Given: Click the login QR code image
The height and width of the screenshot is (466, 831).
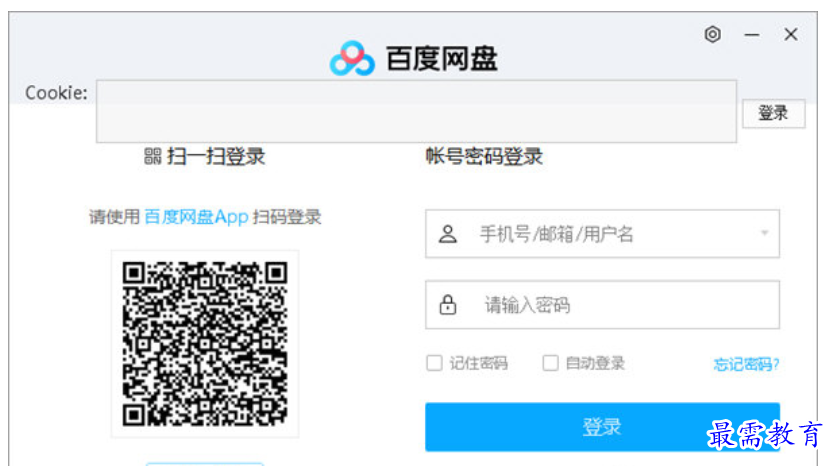Looking at the screenshot, I should click(205, 344).
